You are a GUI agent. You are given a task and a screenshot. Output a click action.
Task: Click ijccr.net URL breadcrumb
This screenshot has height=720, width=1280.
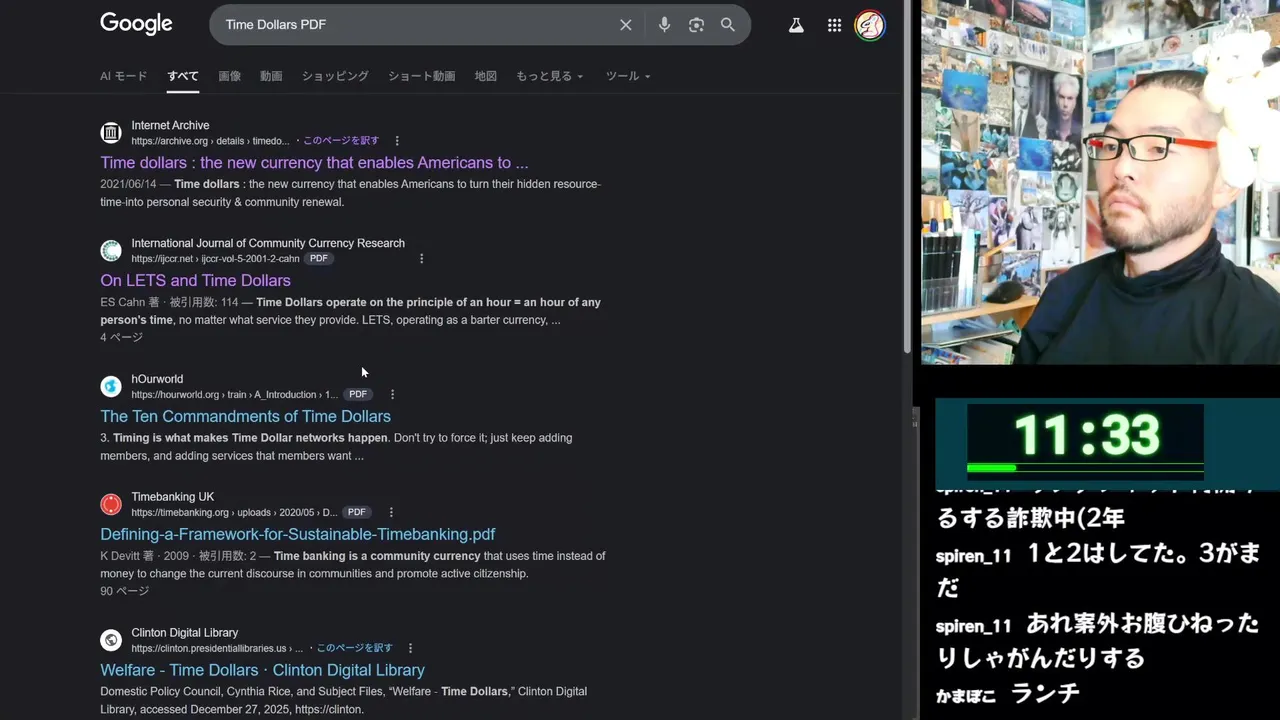(x=215, y=259)
